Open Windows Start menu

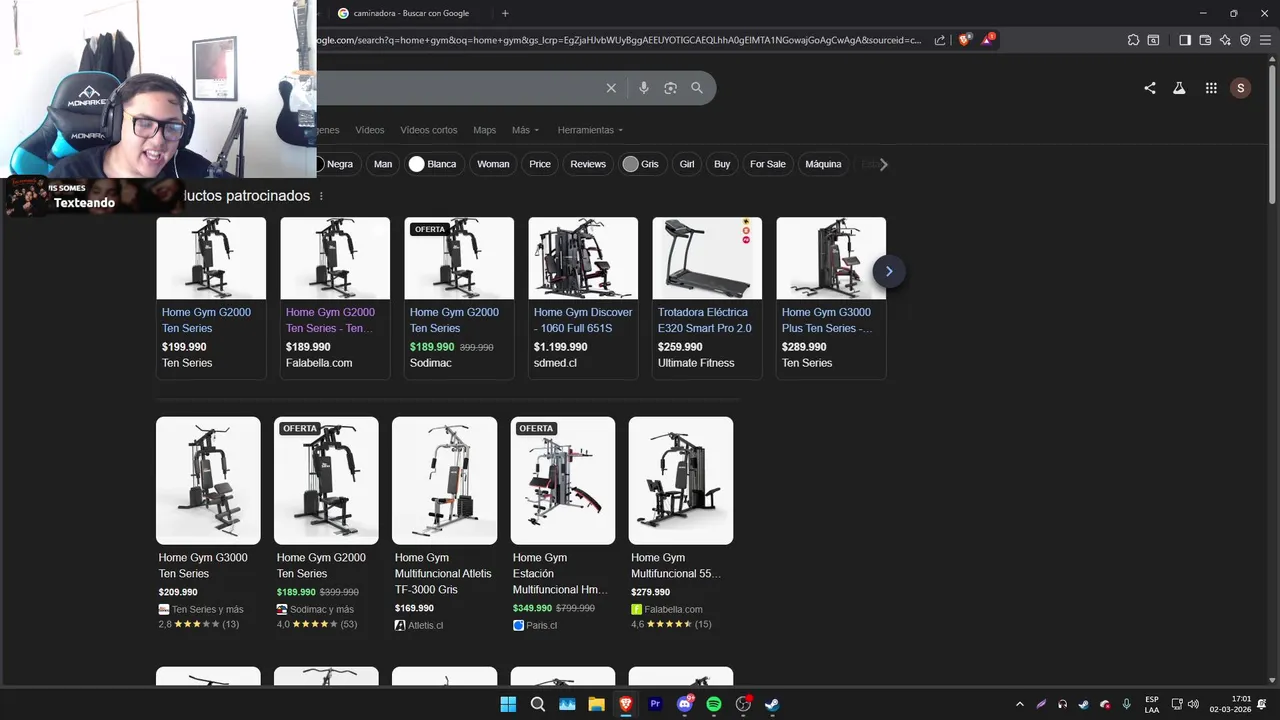click(x=508, y=704)
